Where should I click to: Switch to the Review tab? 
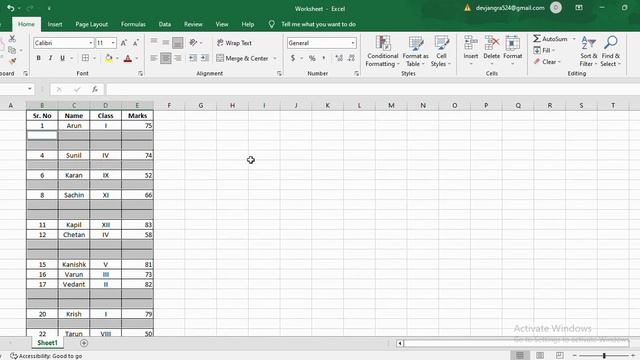(193, 24)
